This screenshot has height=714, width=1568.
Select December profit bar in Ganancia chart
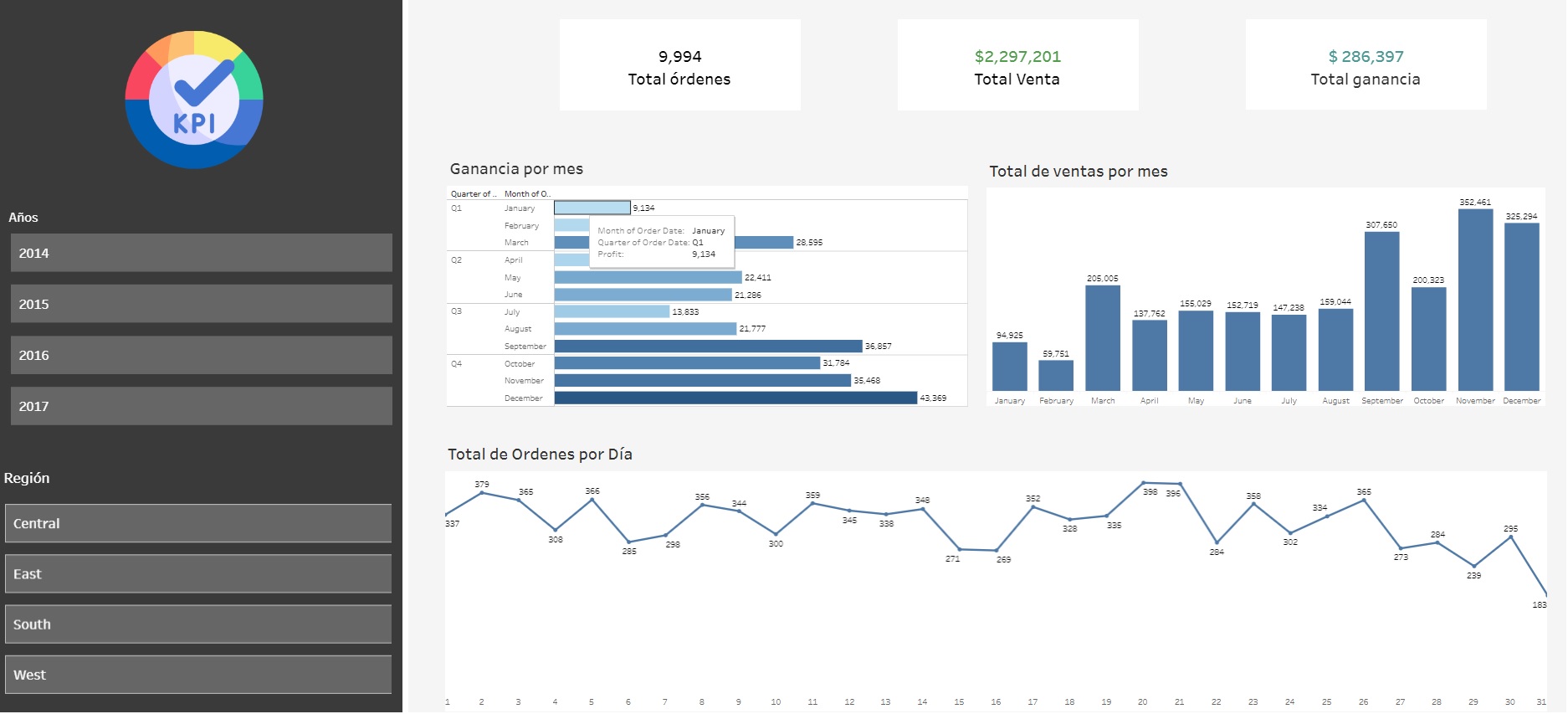coord(735,398)
